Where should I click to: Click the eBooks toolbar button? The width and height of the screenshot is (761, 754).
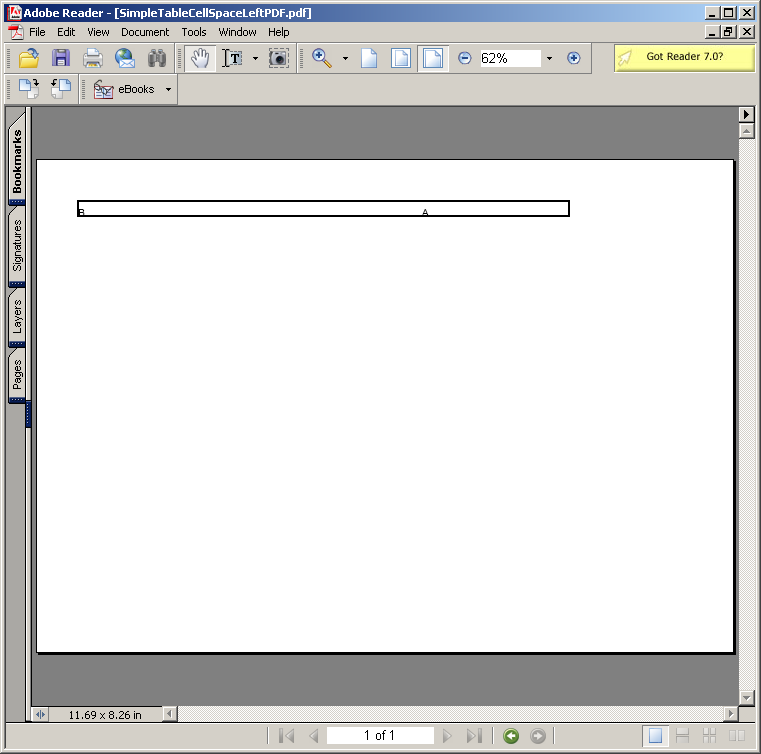(x=124, y=89)
